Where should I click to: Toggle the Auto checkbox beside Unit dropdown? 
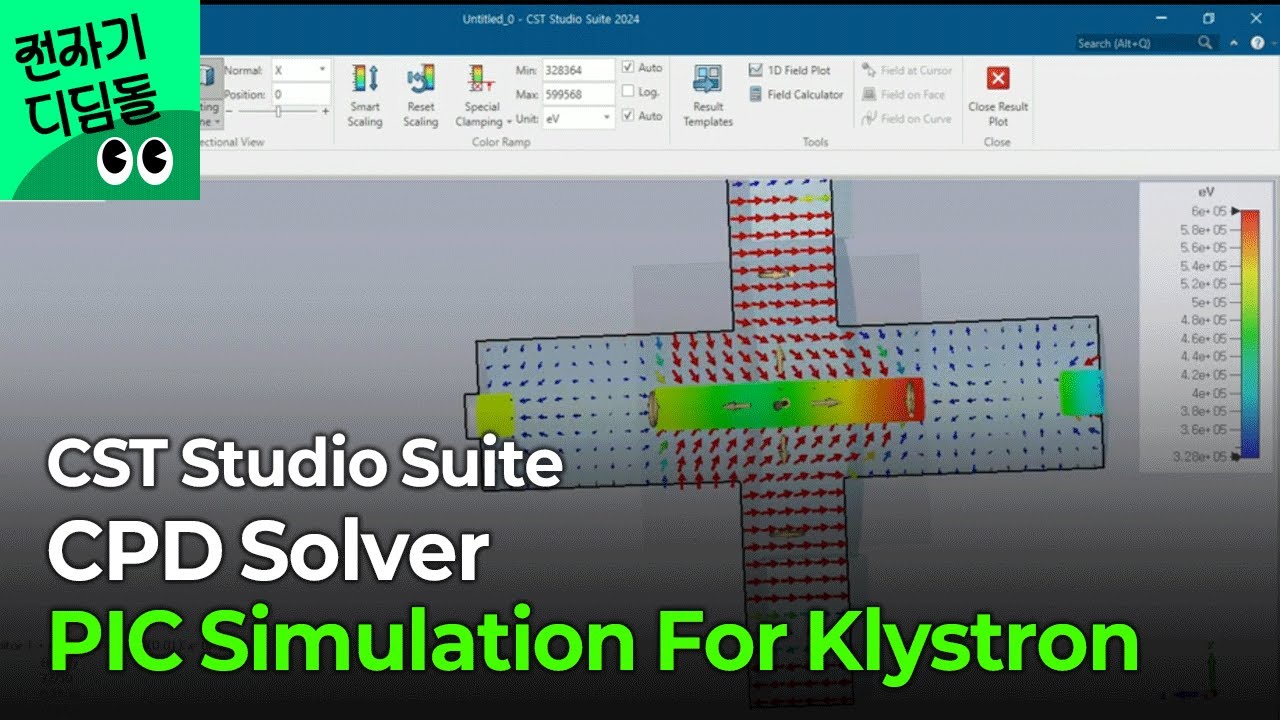point(627,116)
